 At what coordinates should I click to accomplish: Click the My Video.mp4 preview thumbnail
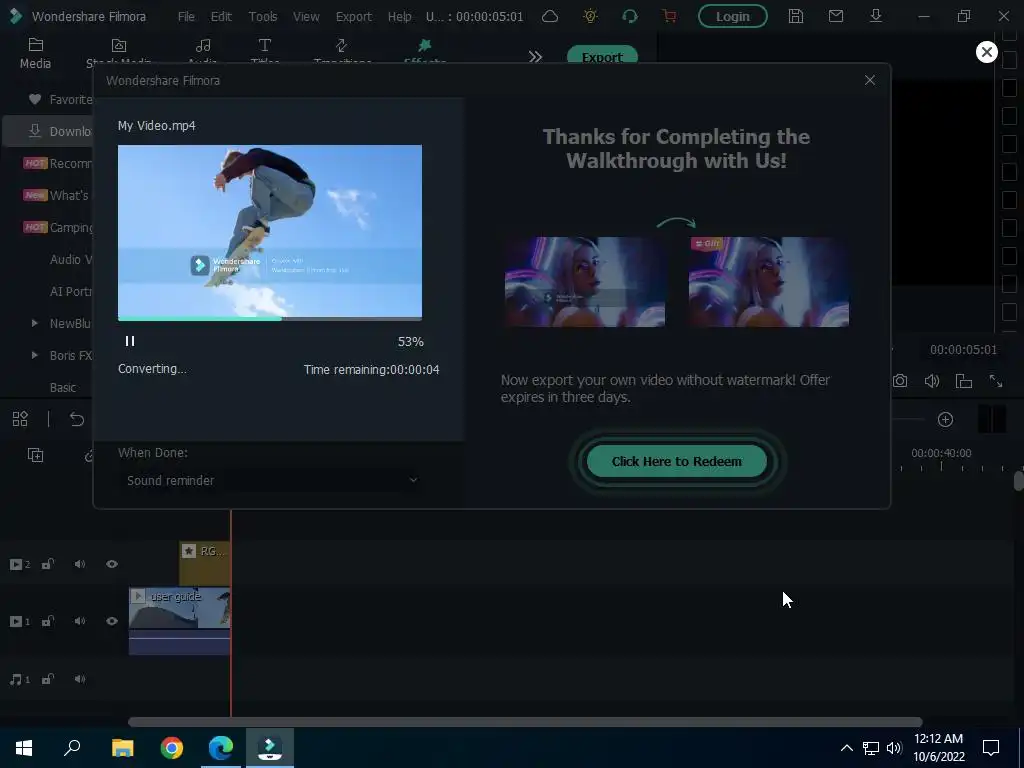270,231
